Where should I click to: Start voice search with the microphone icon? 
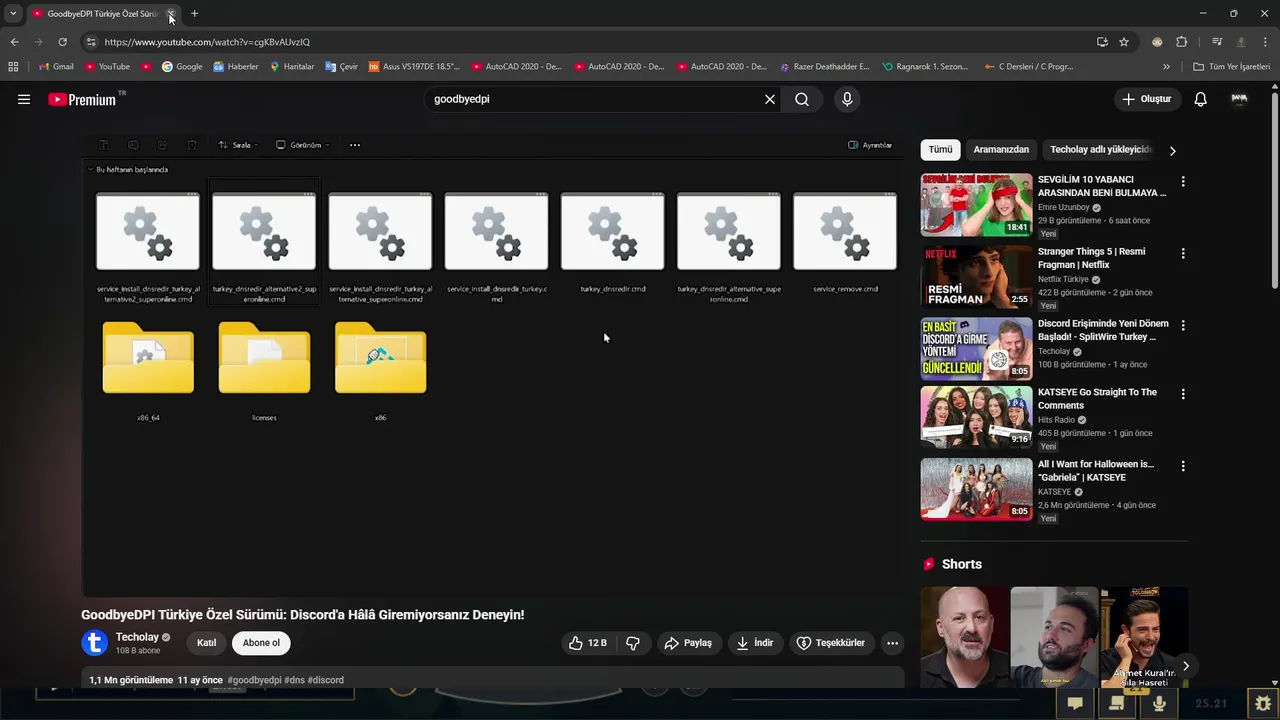coord(847,99)
